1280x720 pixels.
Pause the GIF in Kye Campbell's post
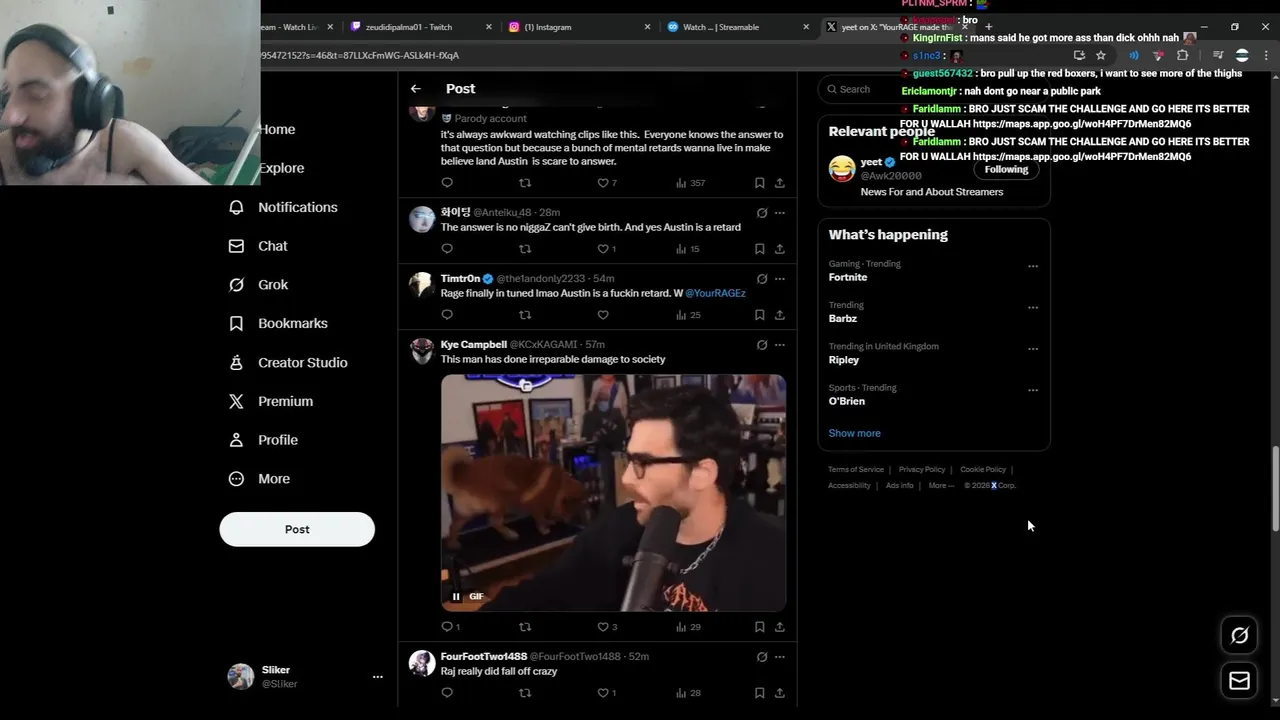[456, 597]
